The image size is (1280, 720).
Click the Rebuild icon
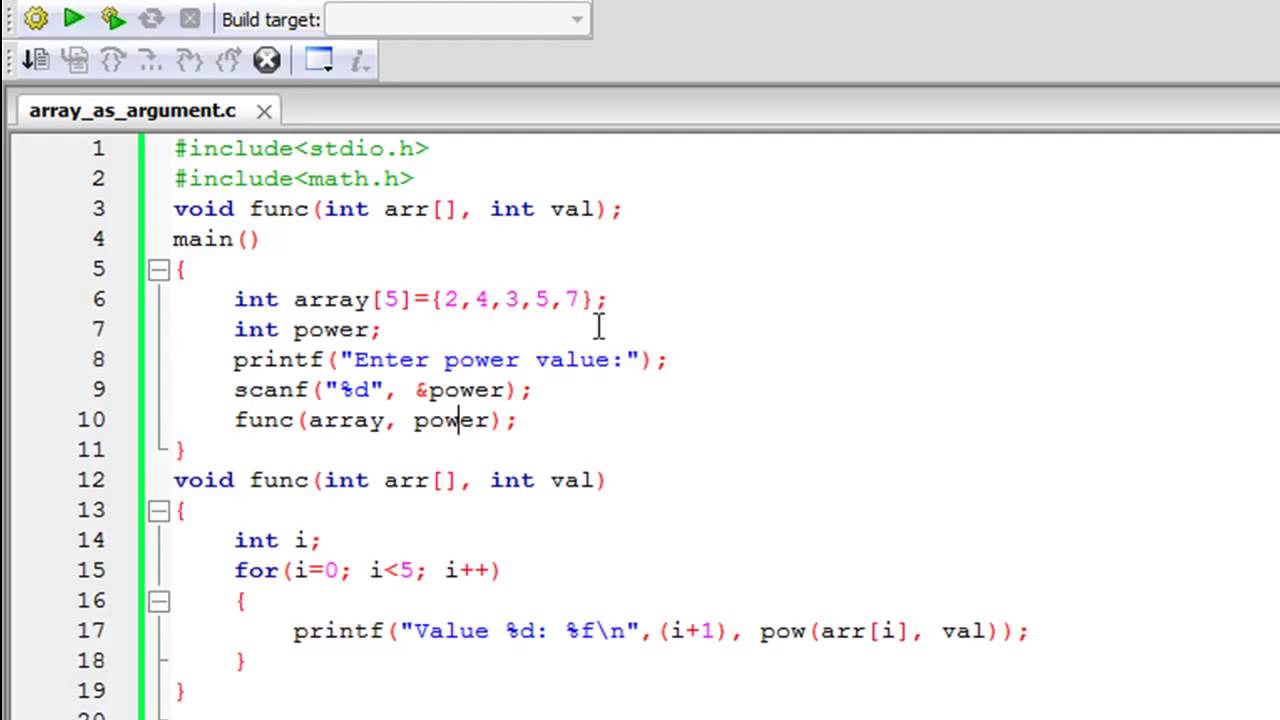[x=152, y=18]
